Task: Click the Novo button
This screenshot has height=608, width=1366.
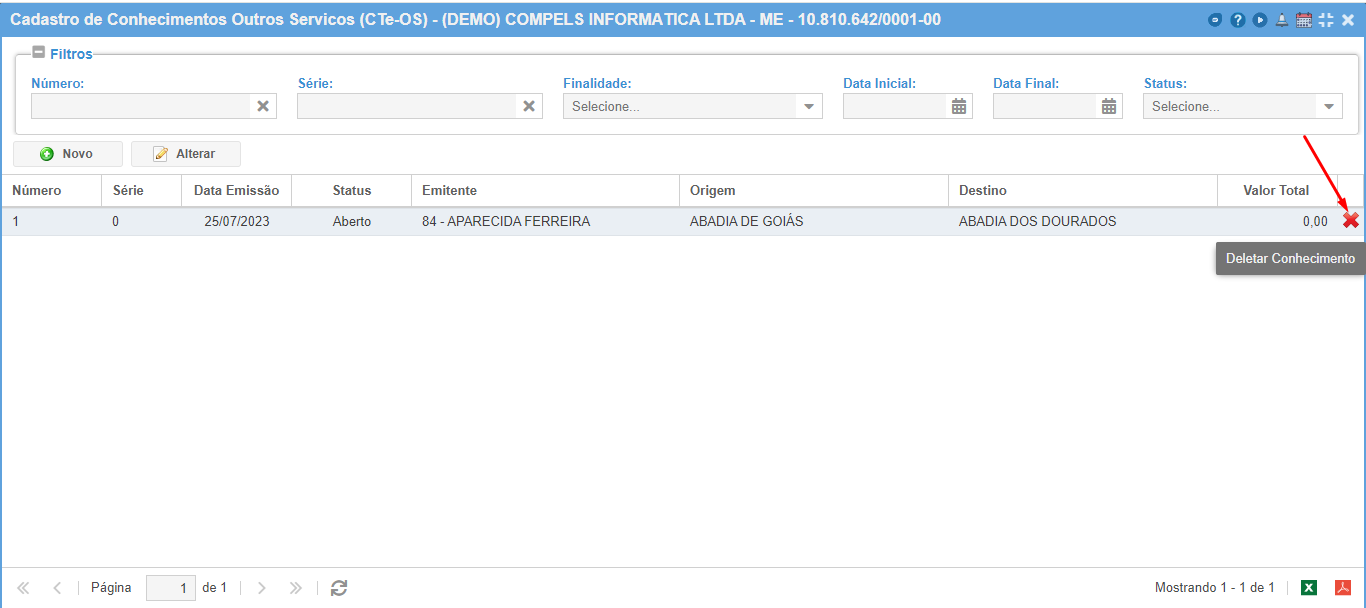Action: pos(67,154)
